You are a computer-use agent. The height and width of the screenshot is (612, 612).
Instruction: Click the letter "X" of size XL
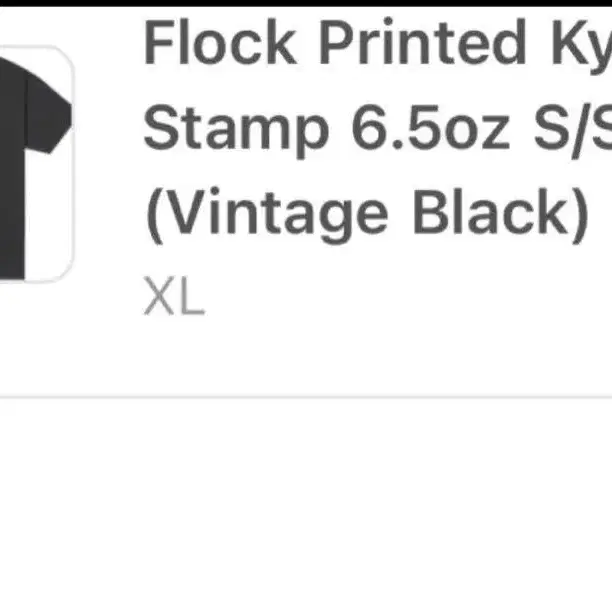click(159, 295)
